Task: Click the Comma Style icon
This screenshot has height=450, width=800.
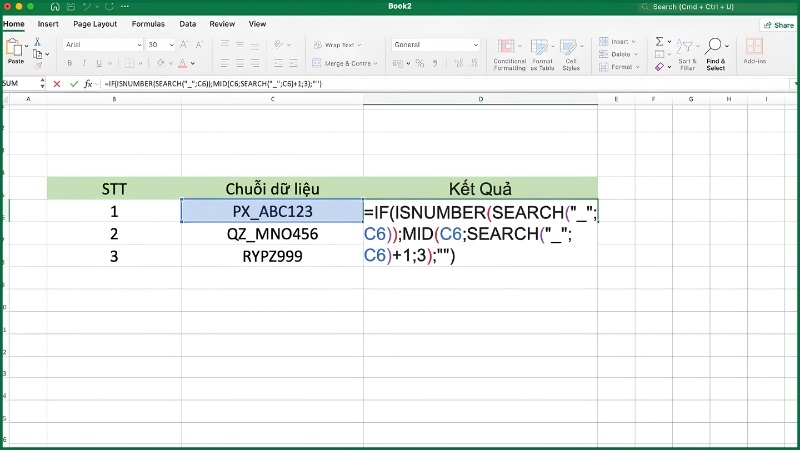Action: [x=435, y=63]
